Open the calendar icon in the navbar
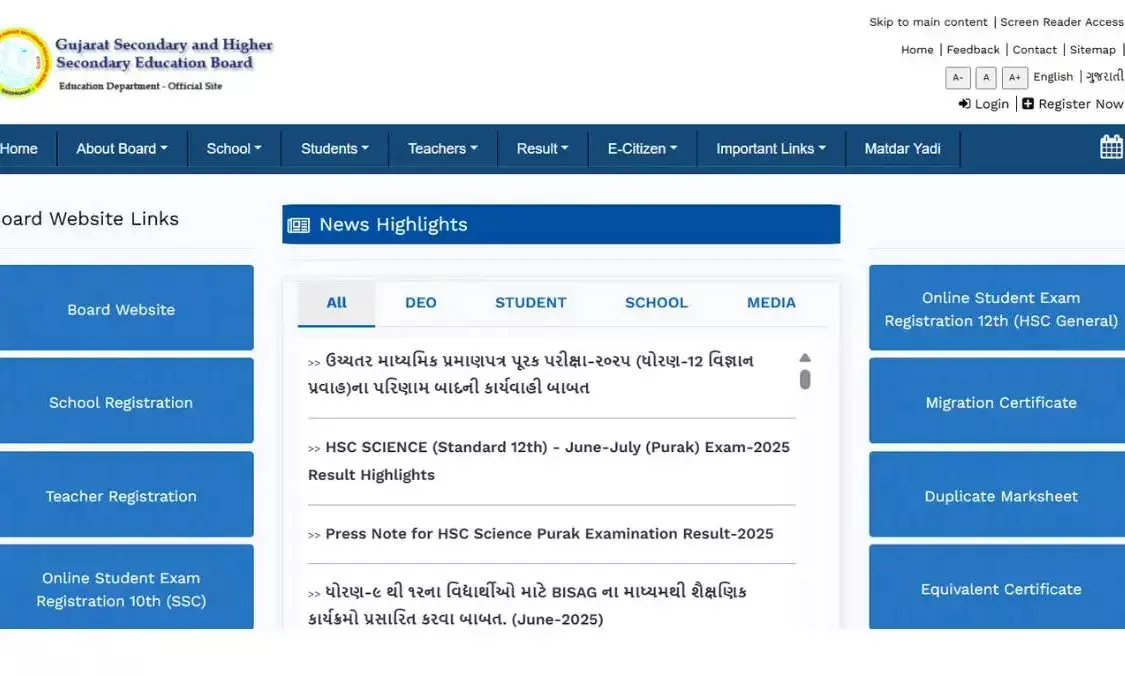The image size is (1125, 675). pyautogui.click(x=1110, y=147)
